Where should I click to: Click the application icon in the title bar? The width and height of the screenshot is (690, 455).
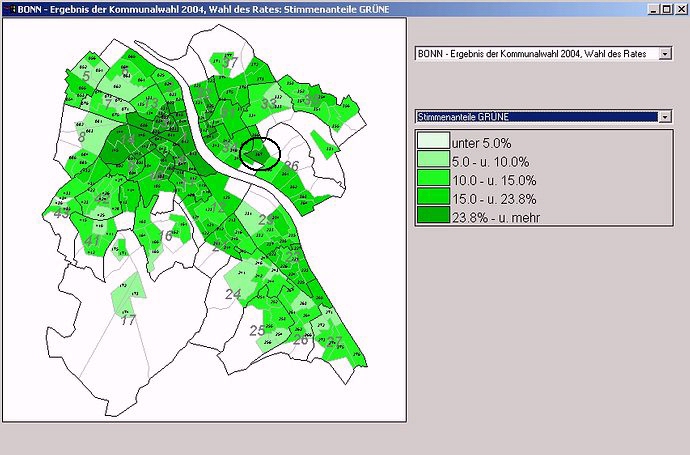coord(8,8)
